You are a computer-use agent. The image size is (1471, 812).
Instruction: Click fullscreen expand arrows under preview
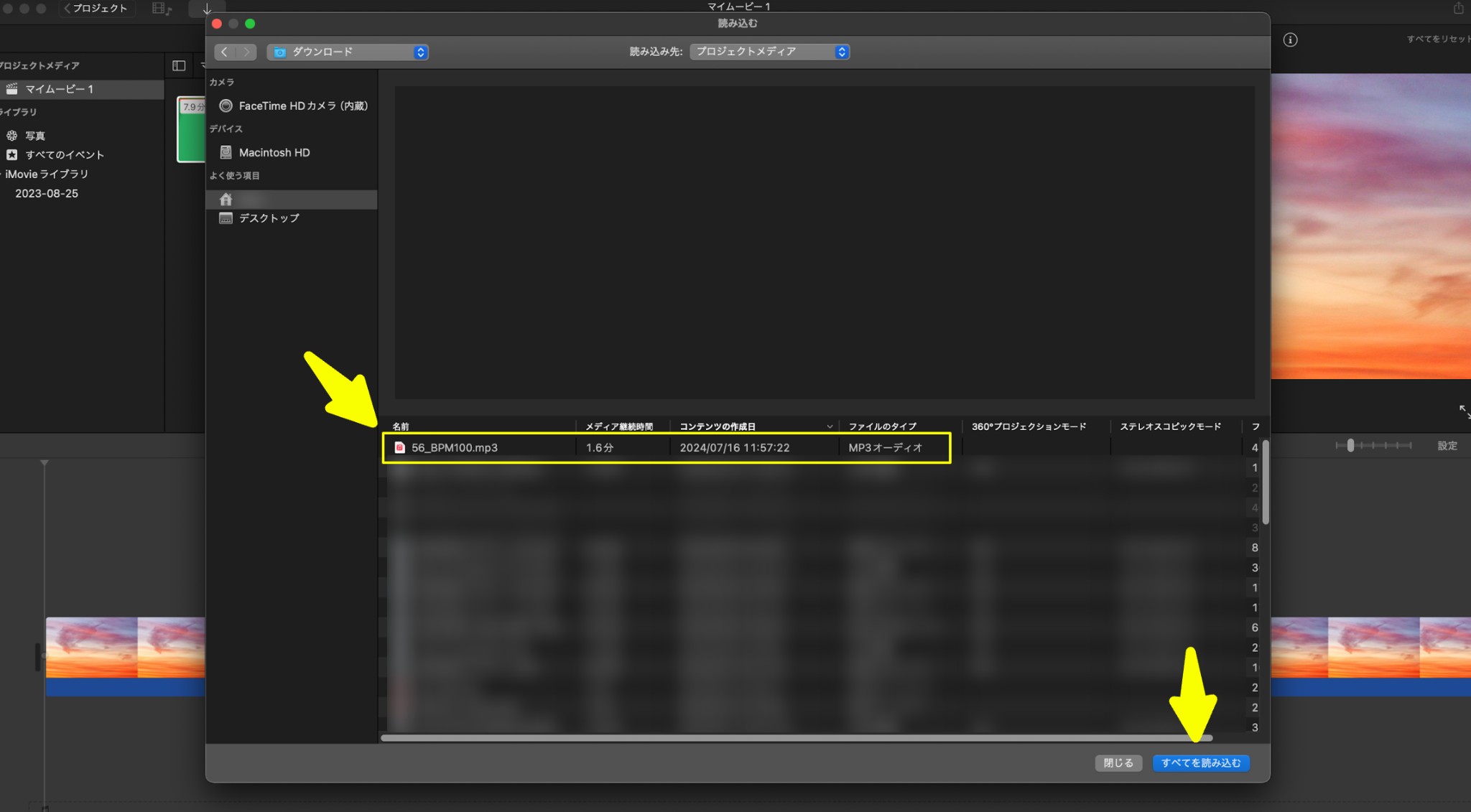pos(1464,411)
